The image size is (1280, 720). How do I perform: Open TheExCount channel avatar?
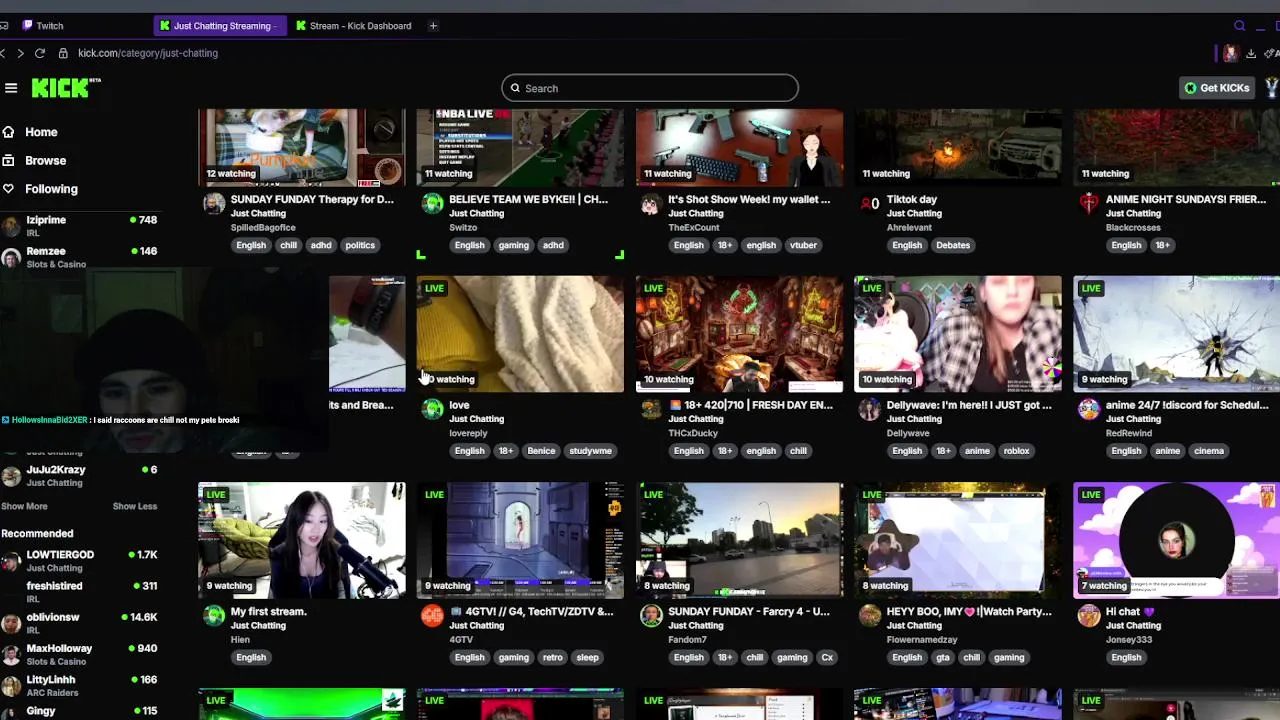click(x=651, y=205)
